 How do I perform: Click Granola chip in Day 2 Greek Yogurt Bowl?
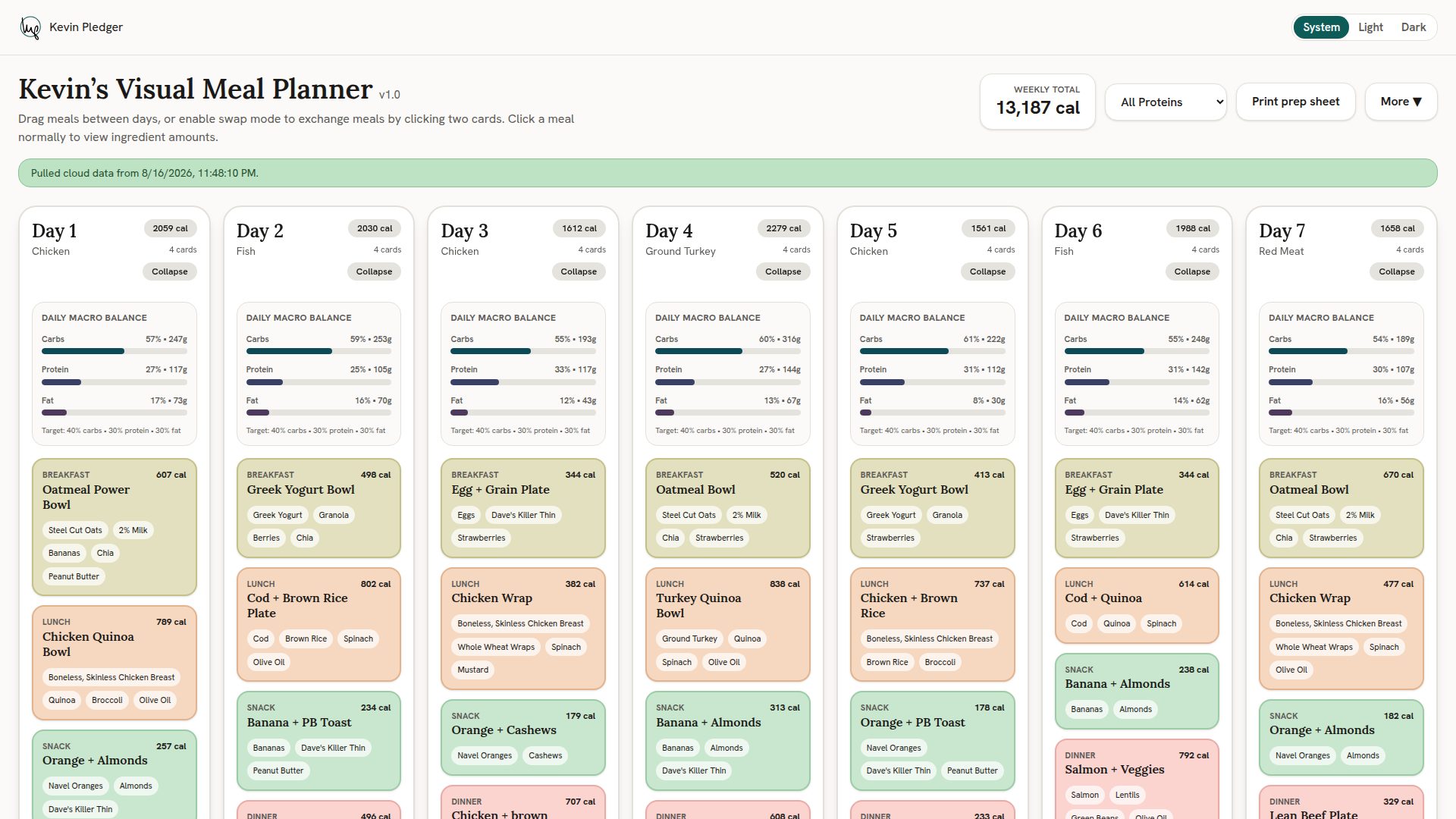click(334, 515)
